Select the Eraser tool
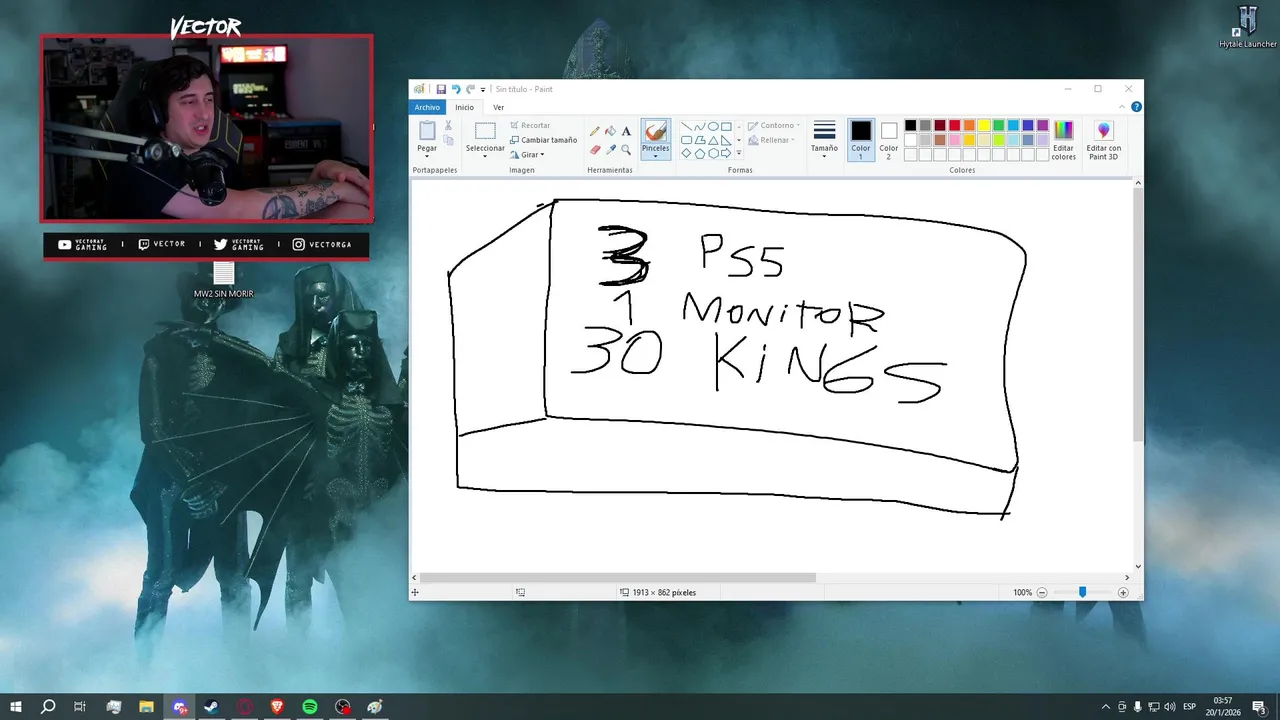 595,149
